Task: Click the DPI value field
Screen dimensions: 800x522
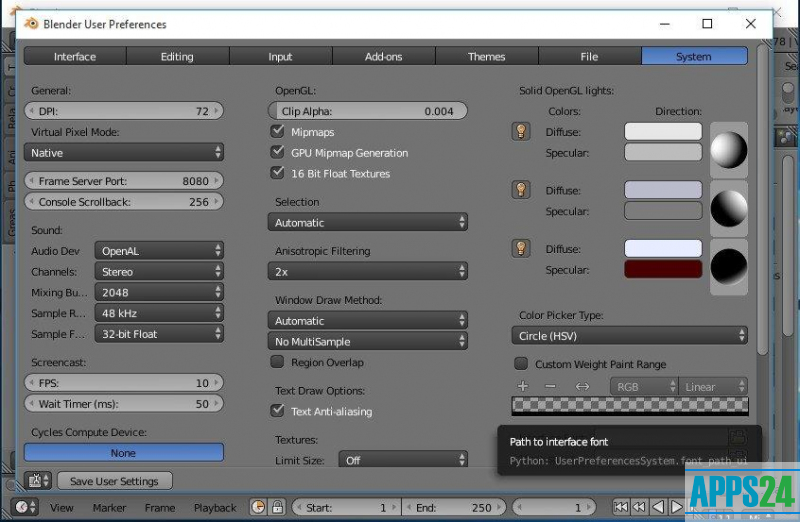Action: tap(124, 111)
